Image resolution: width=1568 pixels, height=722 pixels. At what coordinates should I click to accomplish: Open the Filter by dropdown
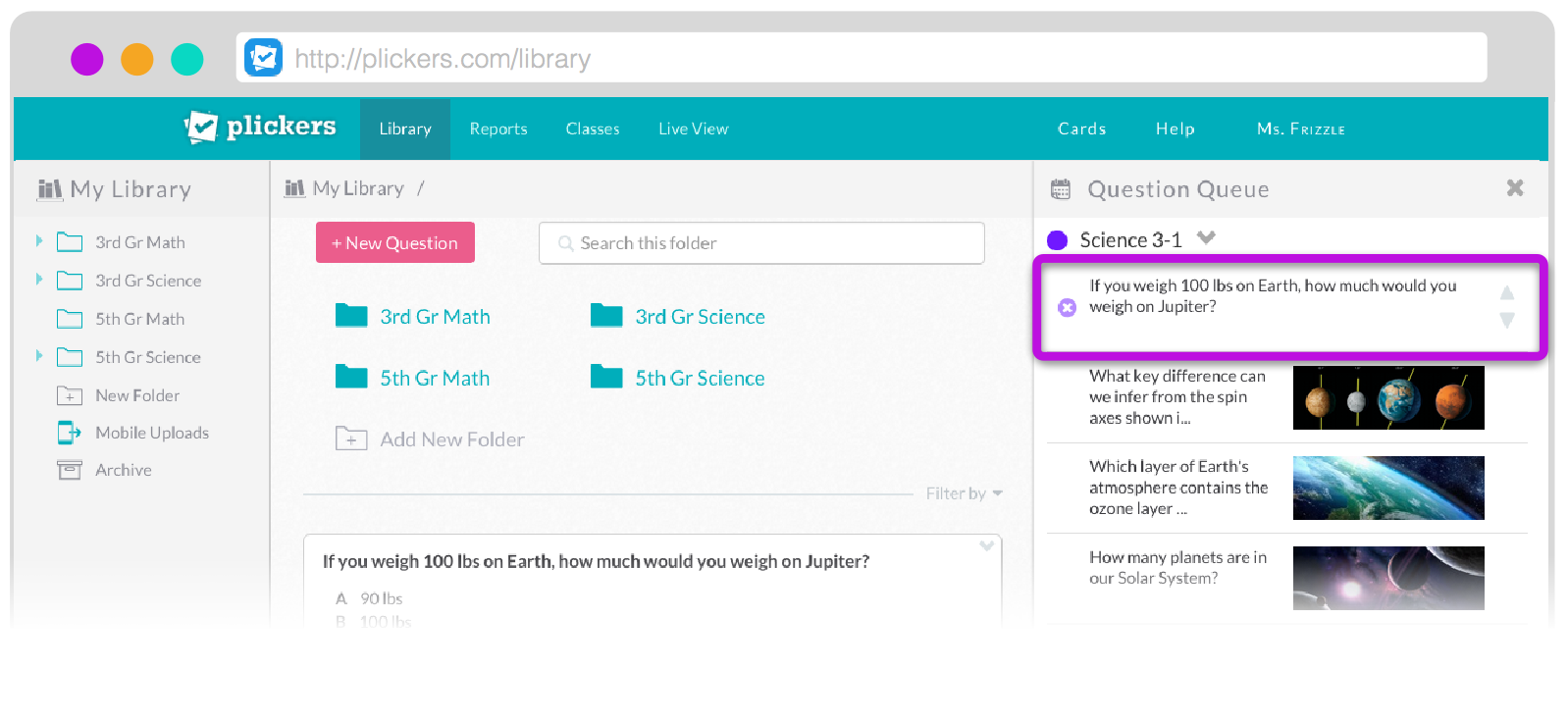click(x=964, y=493)
